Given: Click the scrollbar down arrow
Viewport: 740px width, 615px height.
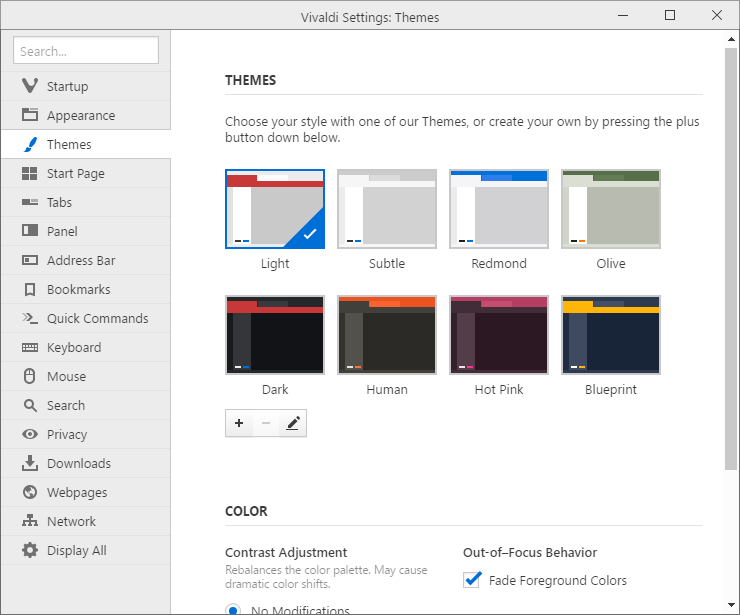Looking at the screenshot, I should point(731,605).
